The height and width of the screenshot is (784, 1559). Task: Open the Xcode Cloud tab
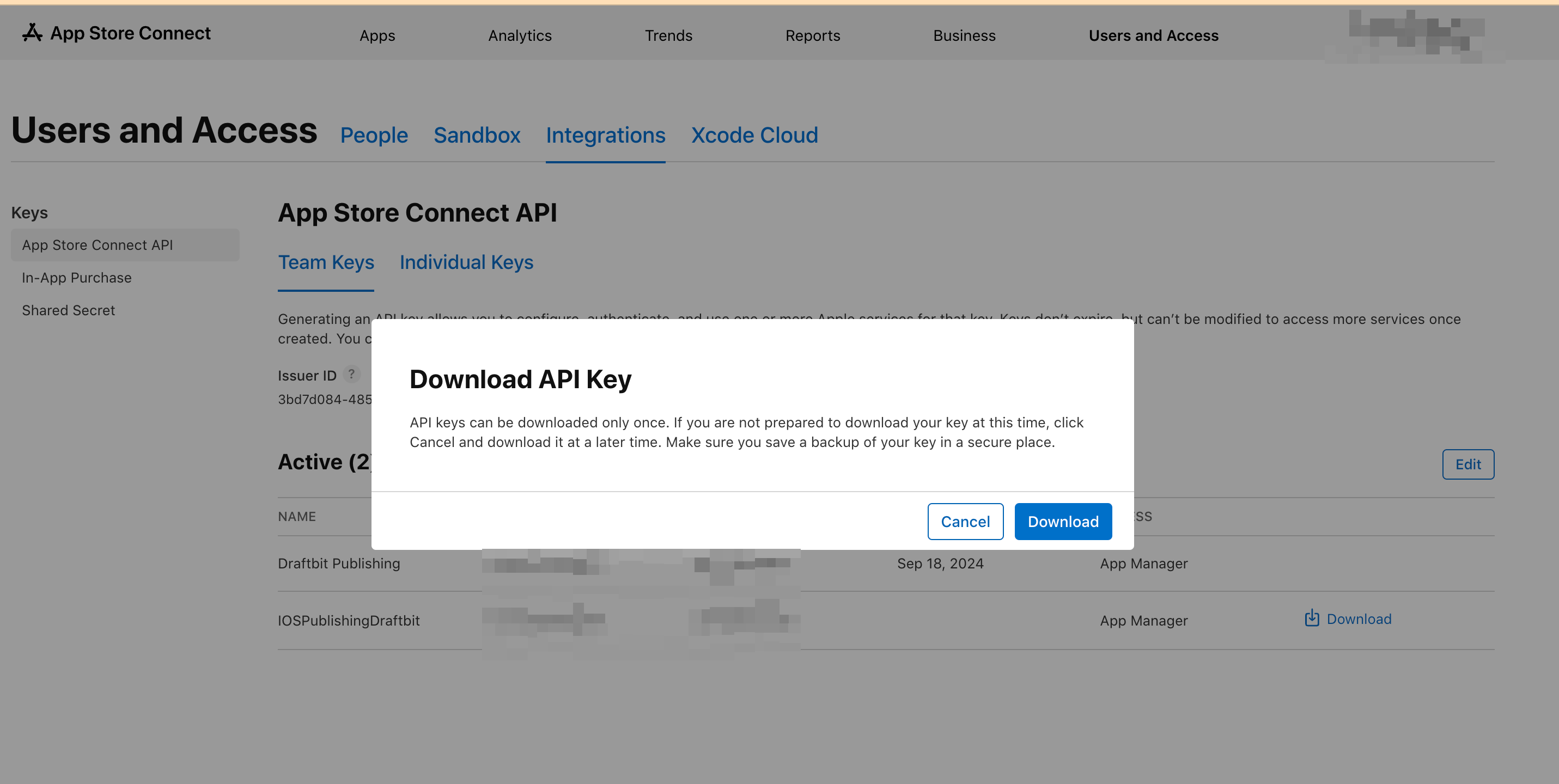[754, 135]
